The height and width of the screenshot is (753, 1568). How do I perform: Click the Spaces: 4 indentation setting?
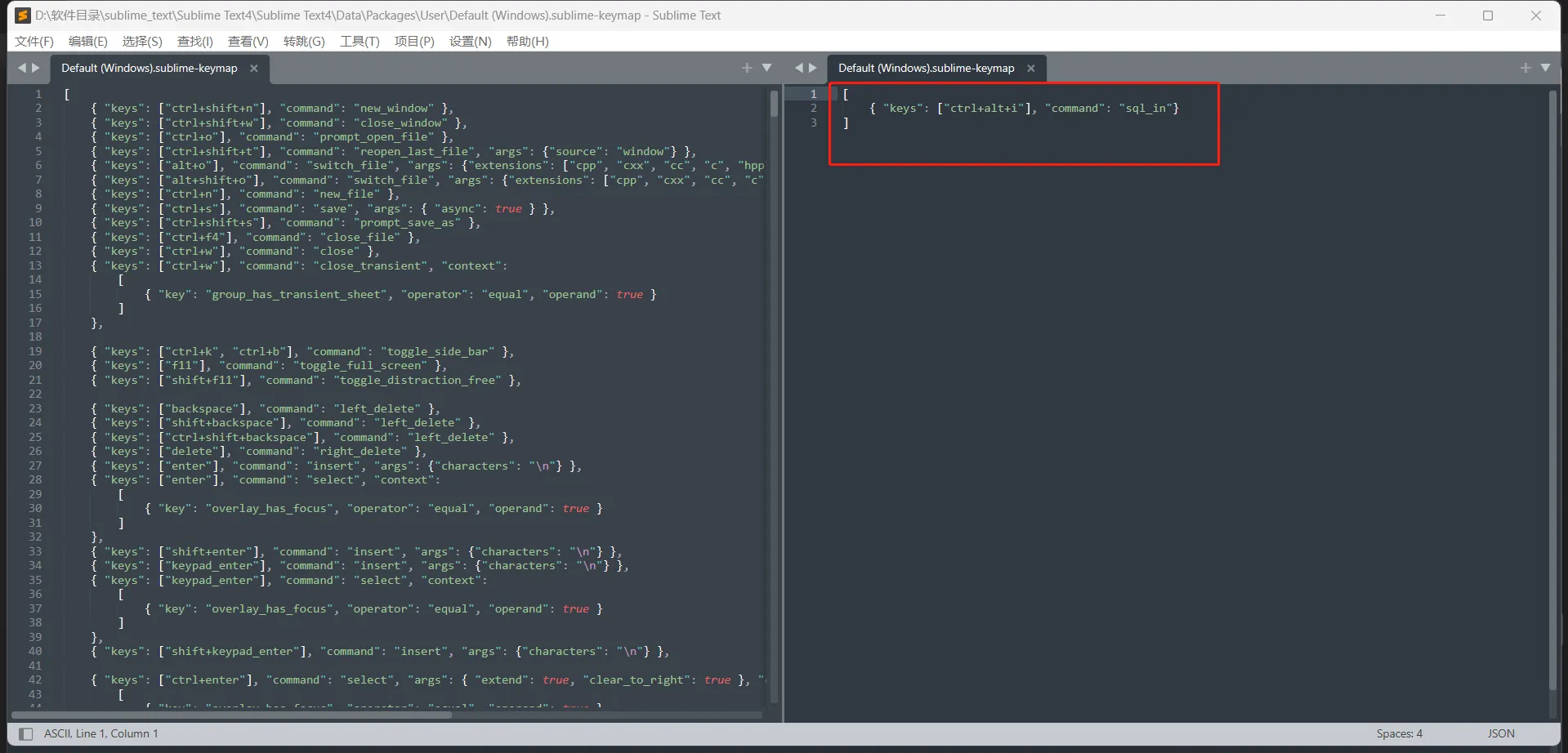point(1399,733)
